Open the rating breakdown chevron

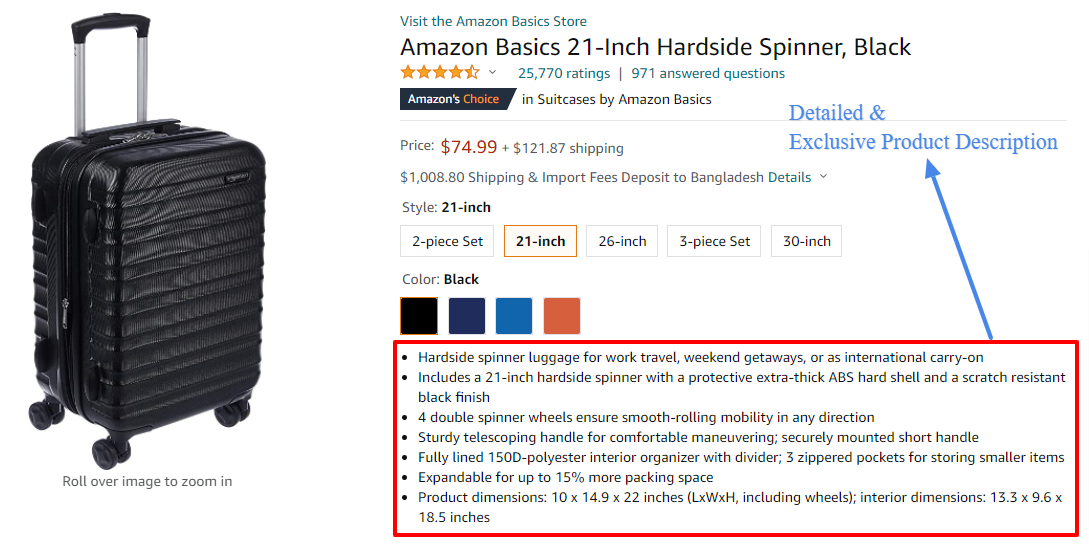492,73
